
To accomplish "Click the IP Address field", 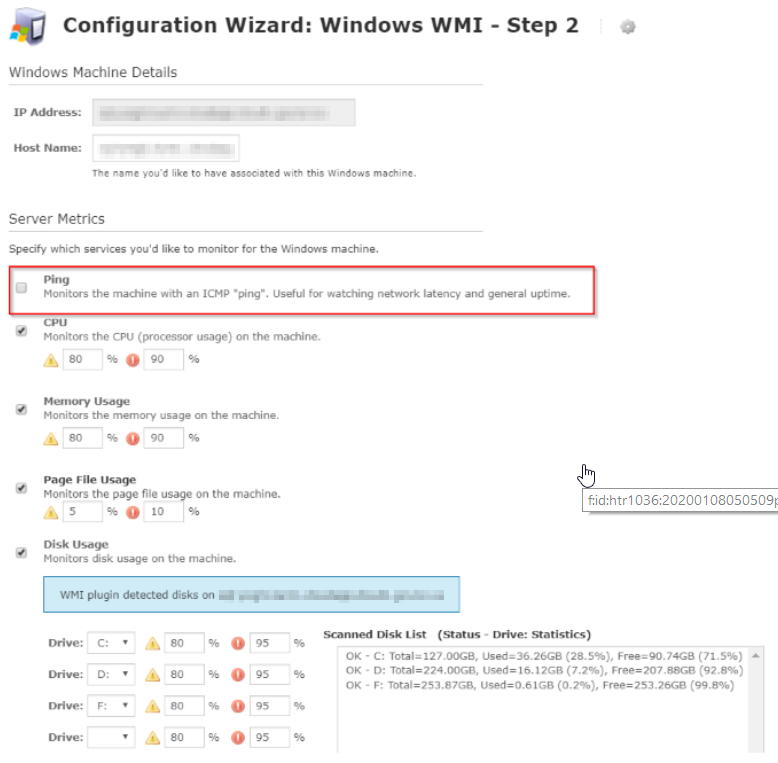I will pyautogui.click(x=224, y=112).
